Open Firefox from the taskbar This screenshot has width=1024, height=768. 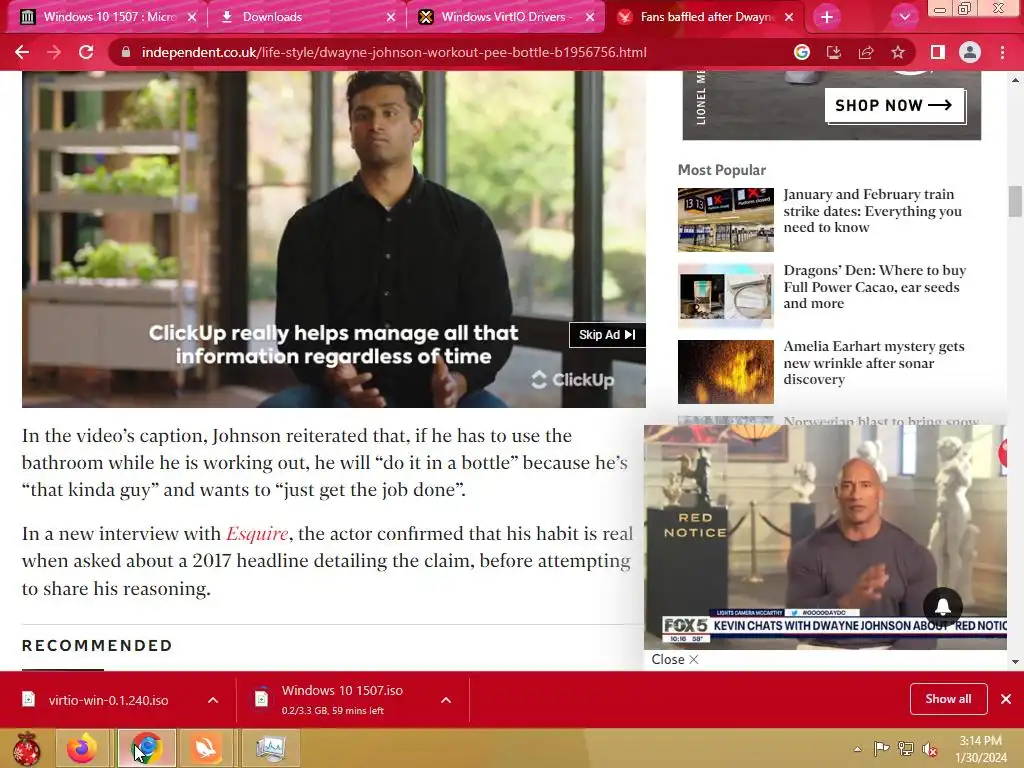pos(82,748)
